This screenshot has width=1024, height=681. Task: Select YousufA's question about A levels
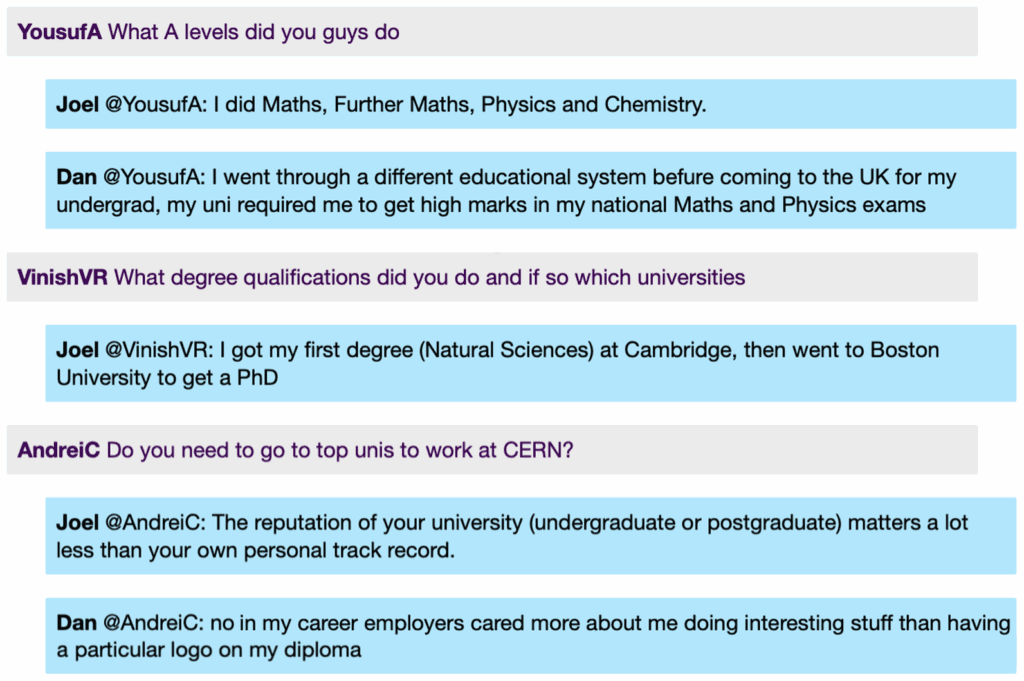(253, 32)
